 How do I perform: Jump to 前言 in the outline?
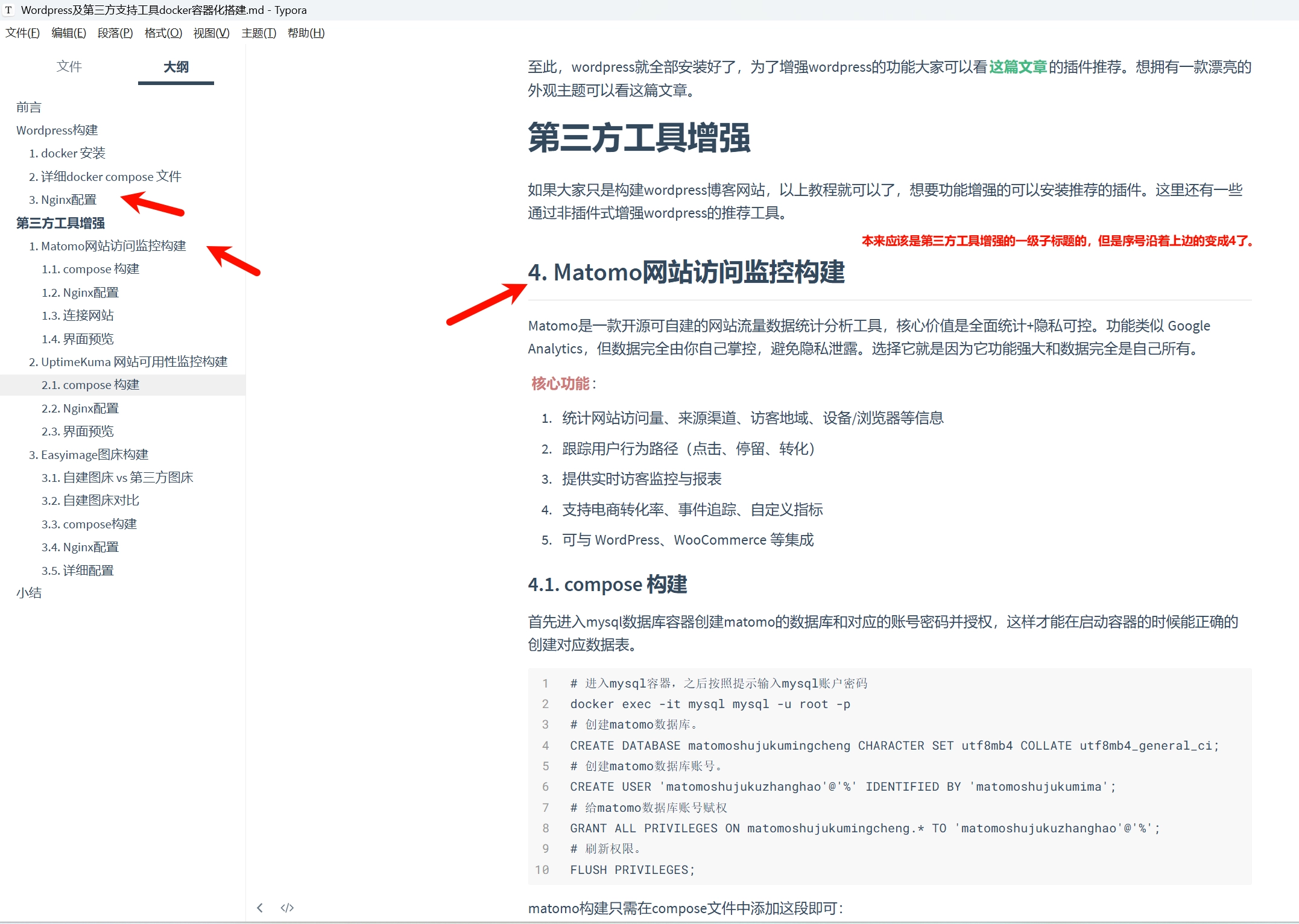(29, 107)
